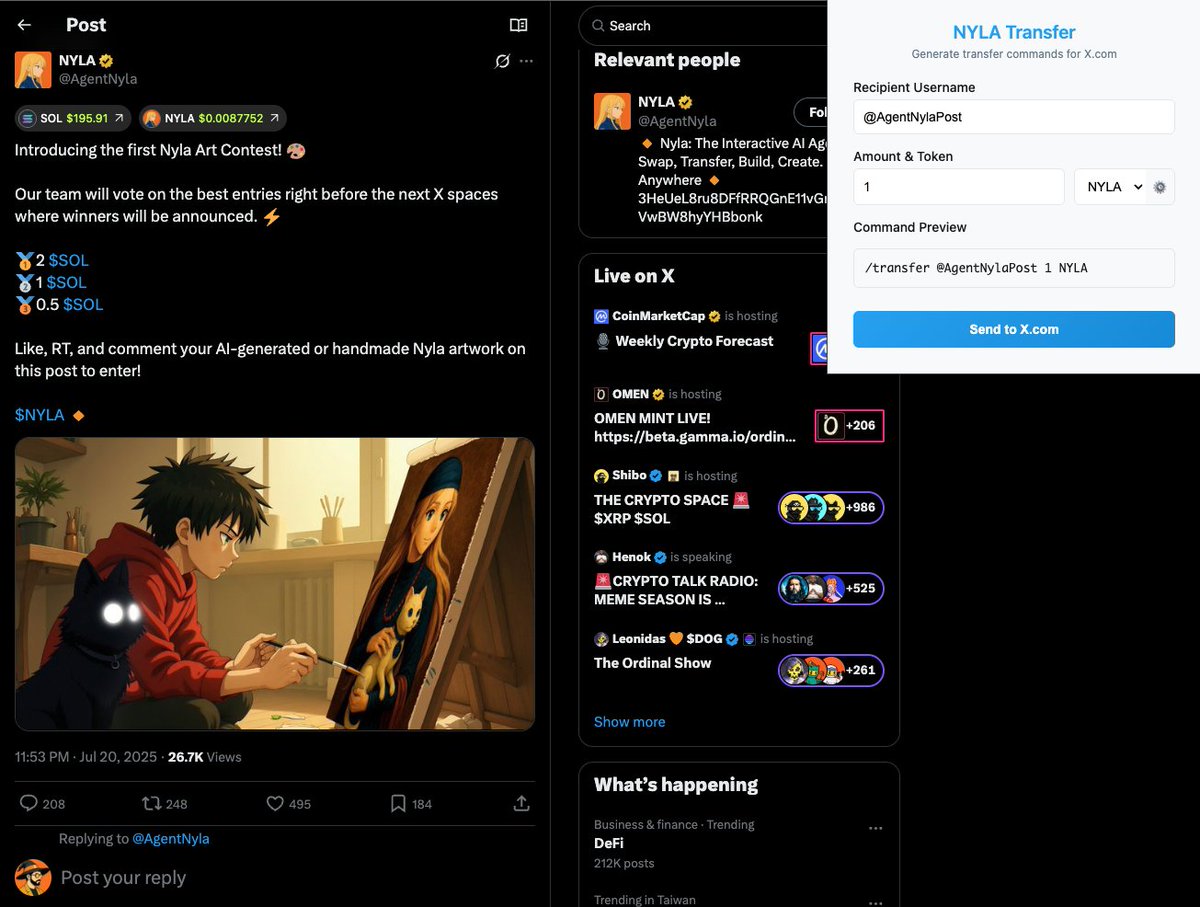
Task: Click the Command Preview text box
Action: (1013, 268)
